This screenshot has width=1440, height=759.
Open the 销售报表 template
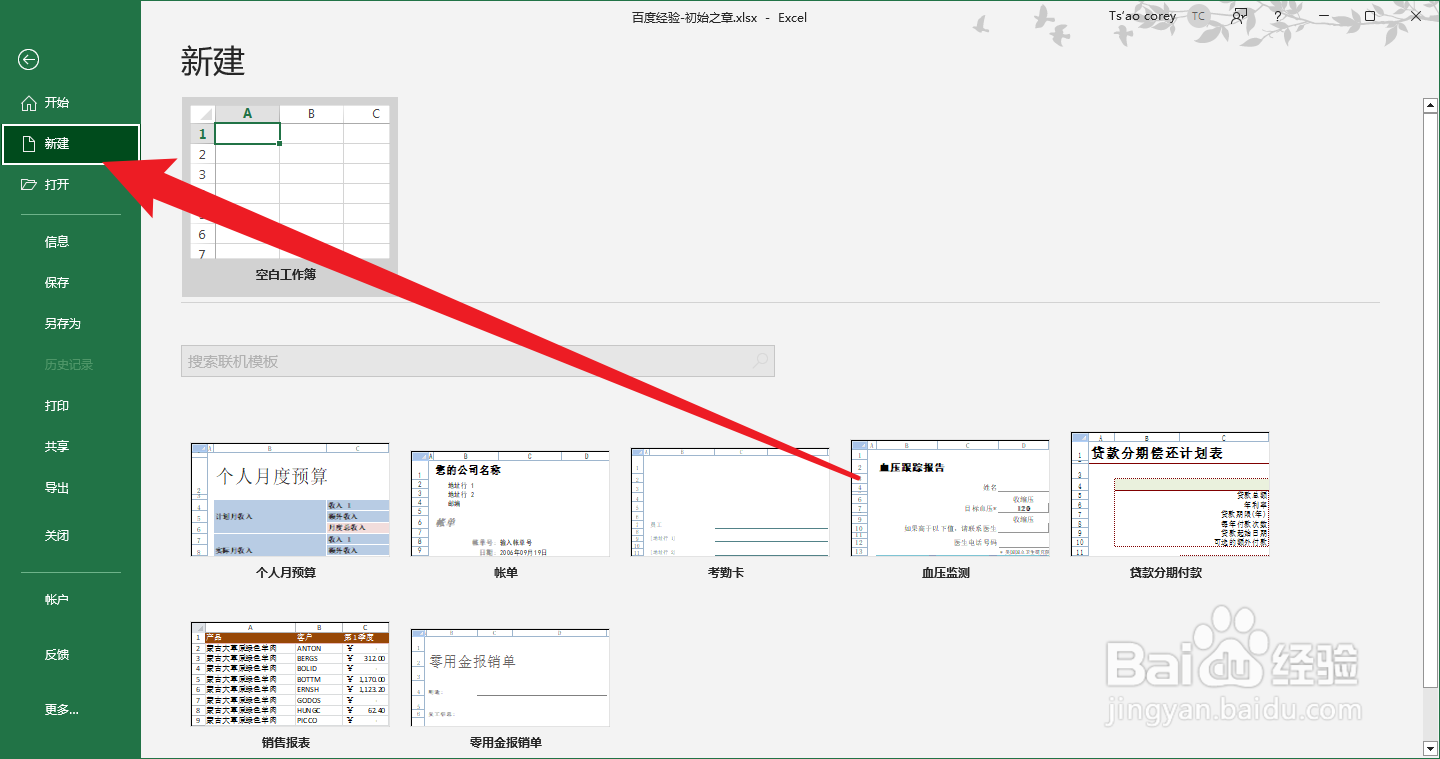point(290,687)
